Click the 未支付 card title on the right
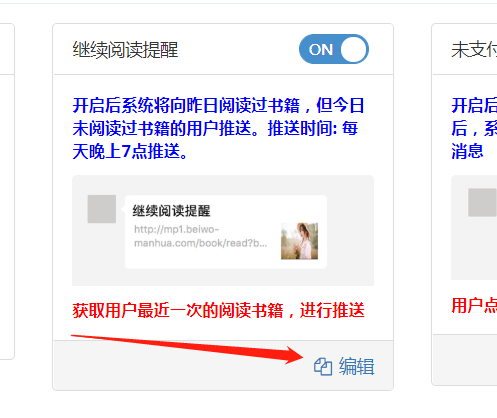The height and width of the screenshot is (418, 497). [474, 50]
